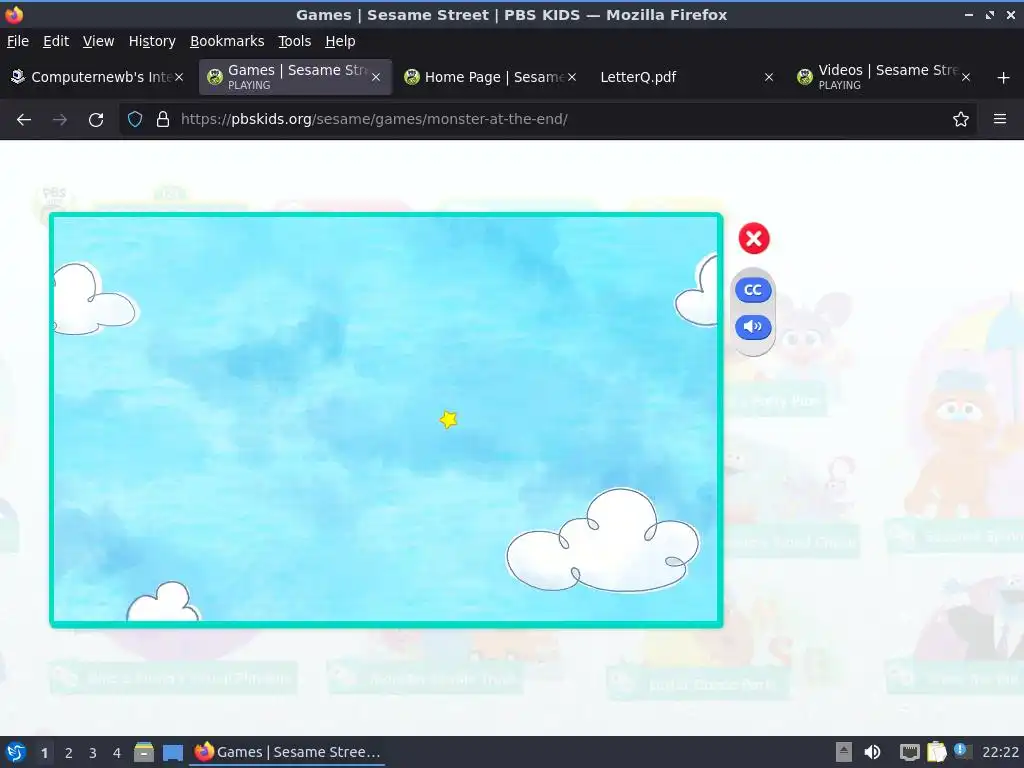Close the Computernewb's tab

(x=179, y=77)
